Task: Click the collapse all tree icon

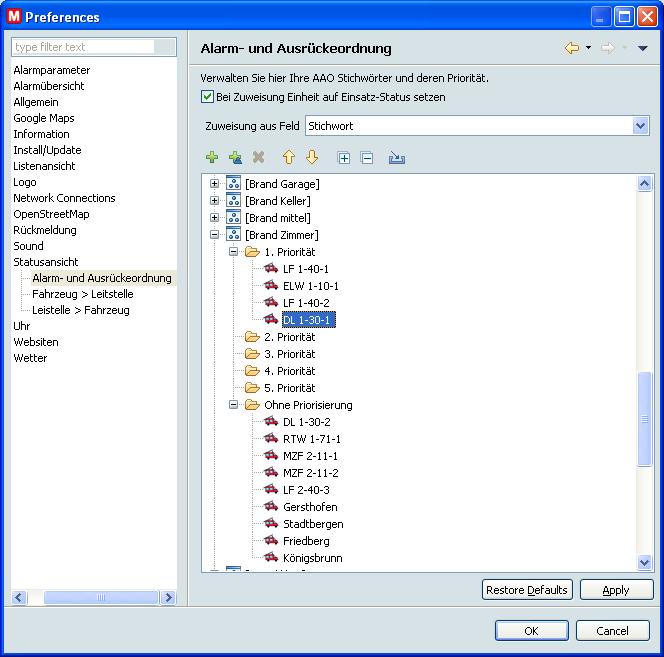Action: [x=367, y=158]
